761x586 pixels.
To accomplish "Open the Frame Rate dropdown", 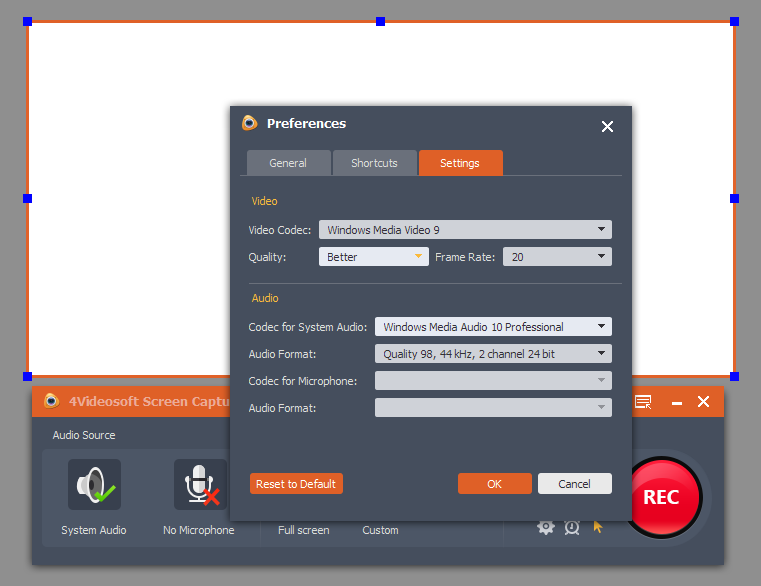I will point(557,257).
